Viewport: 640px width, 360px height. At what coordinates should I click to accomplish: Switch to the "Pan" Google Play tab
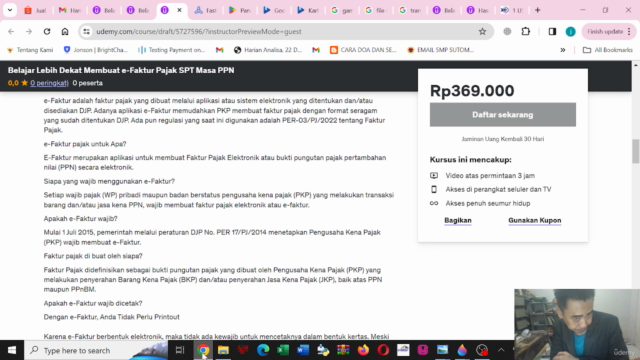(x=240, y=10)
